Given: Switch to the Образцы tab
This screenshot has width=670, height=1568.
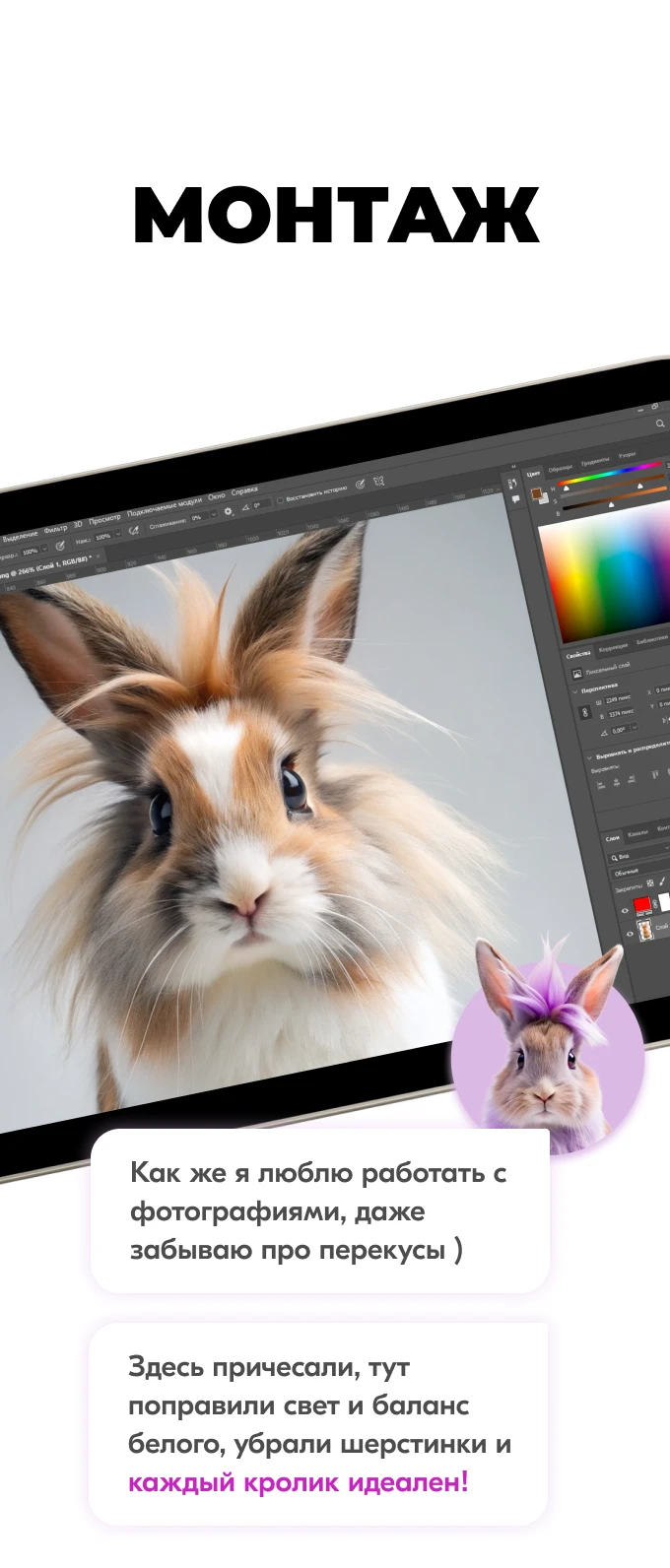Looking at the screenshot, I should point(561,468).
